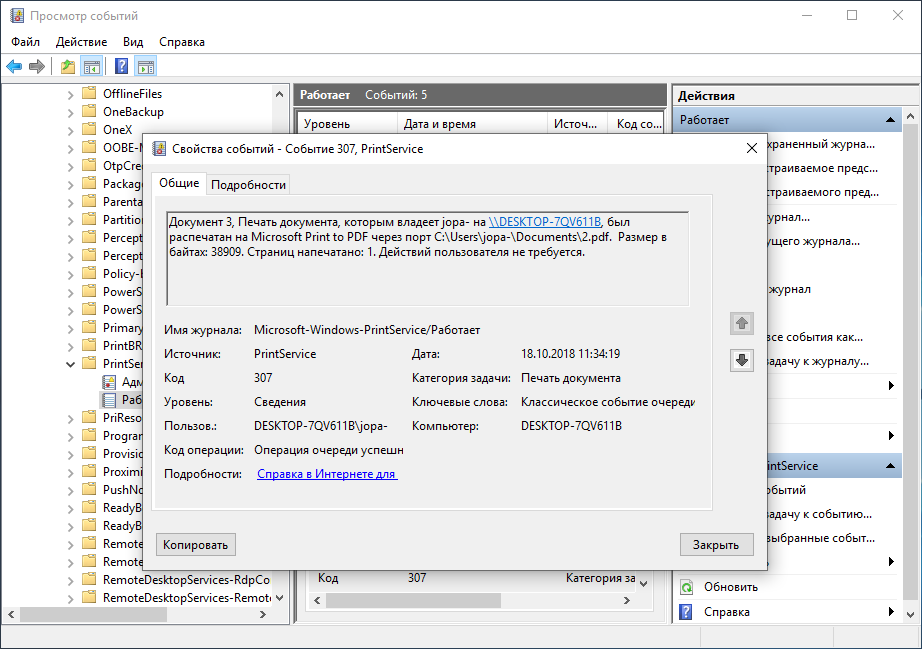
Task: Select the OneX tree item
Action: click(x=118, y=129)
